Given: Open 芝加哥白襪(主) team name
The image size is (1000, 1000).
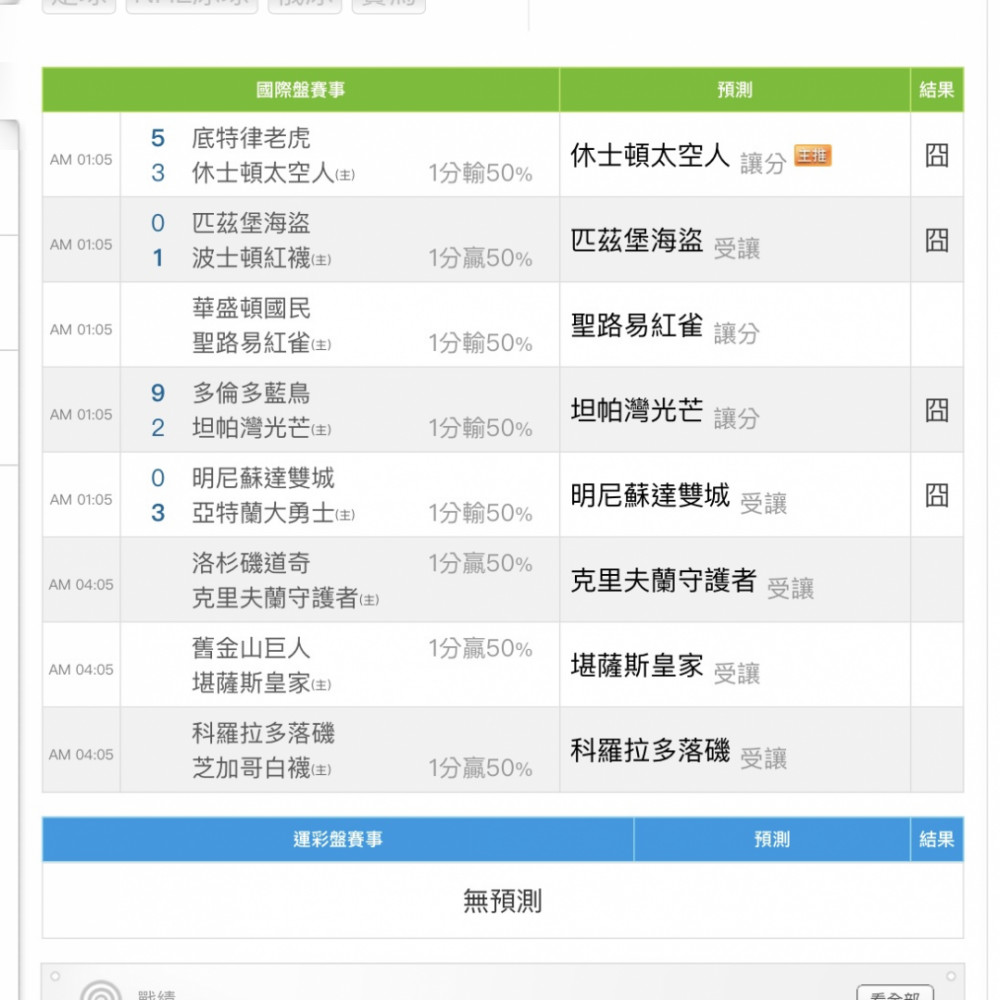Looking at the screenshot, I should tap(261, 768).
